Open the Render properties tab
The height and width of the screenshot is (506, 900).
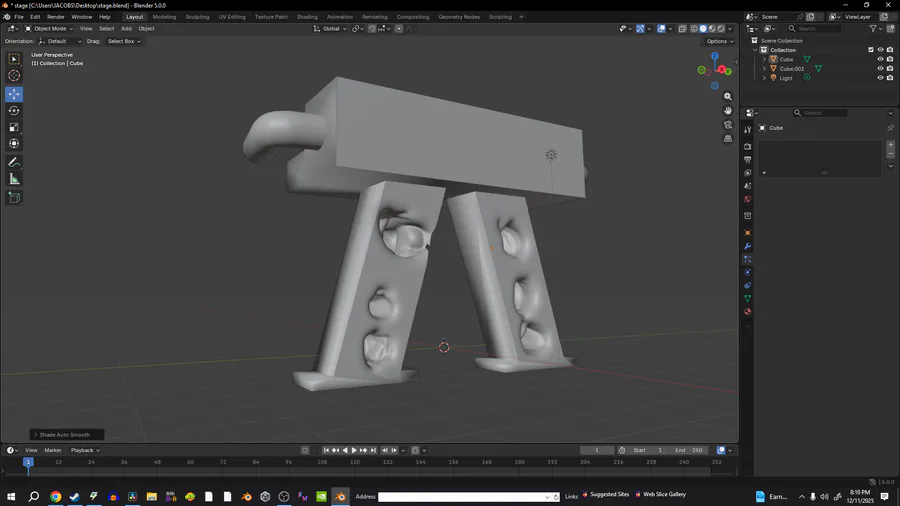point(747,147)
